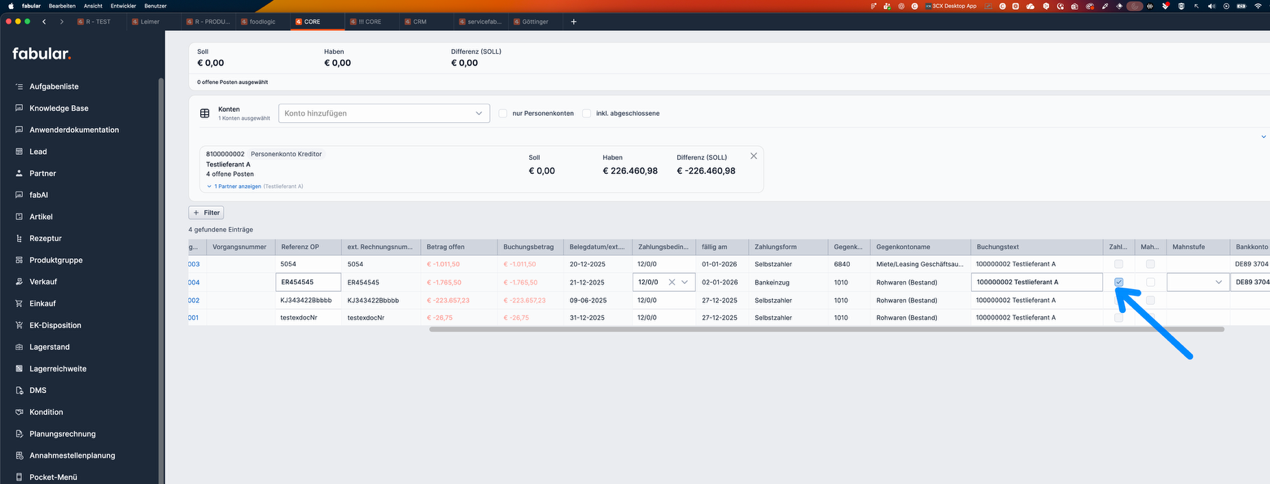Remove Testlieferant A account with X icon

754,156
